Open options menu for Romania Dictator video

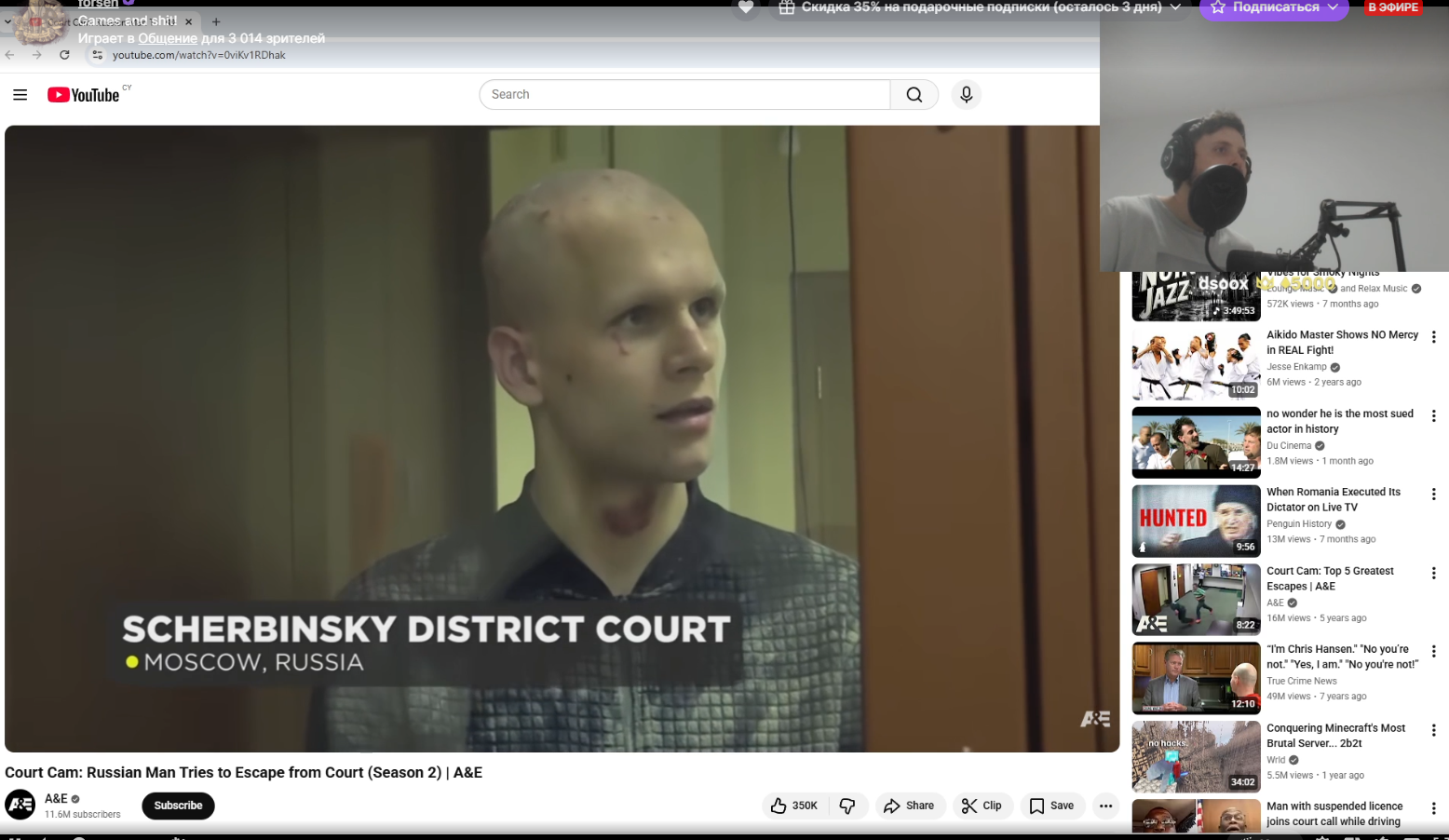pos(1434,495)
